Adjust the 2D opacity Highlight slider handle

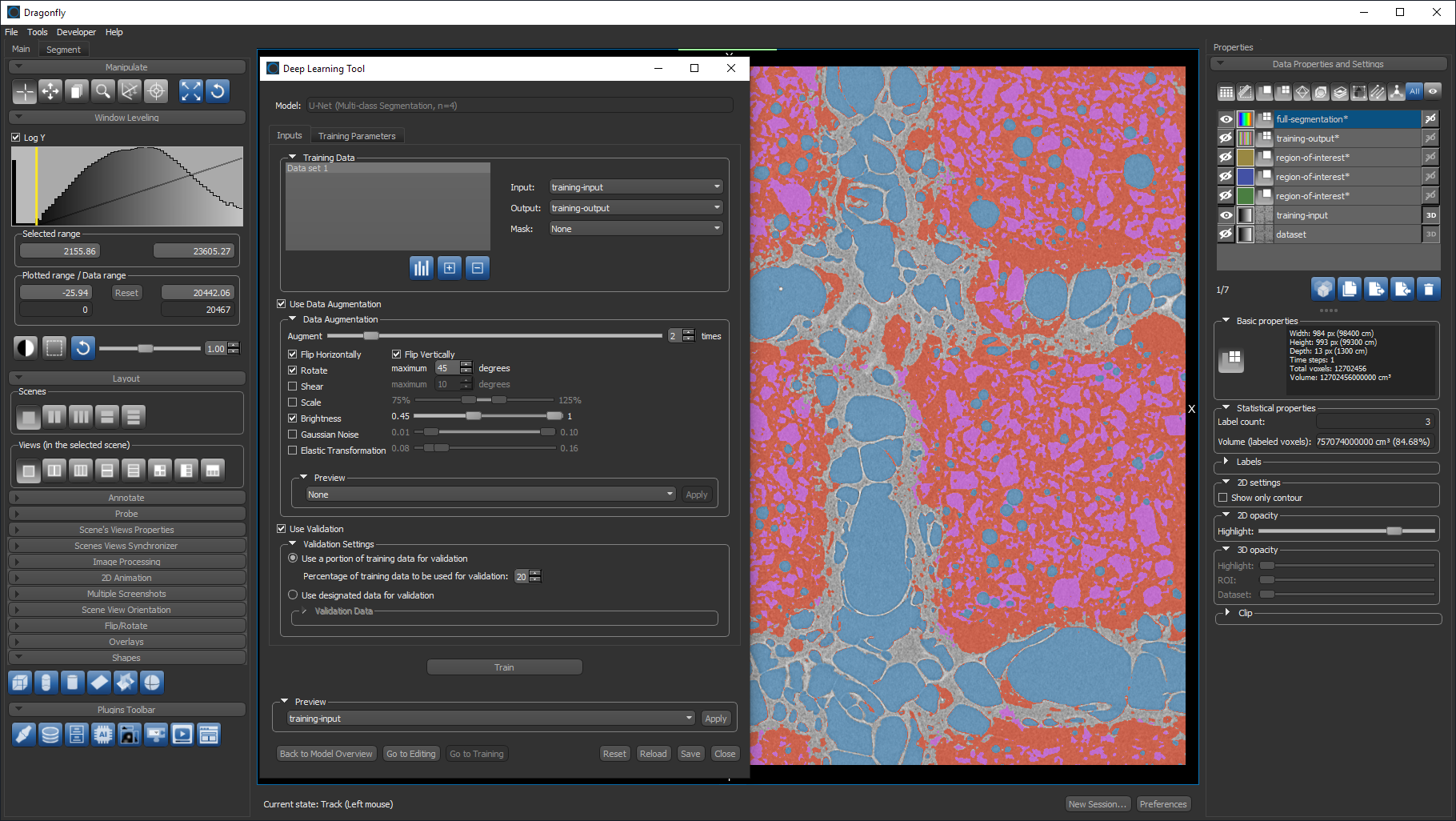tap(1394, 531)
